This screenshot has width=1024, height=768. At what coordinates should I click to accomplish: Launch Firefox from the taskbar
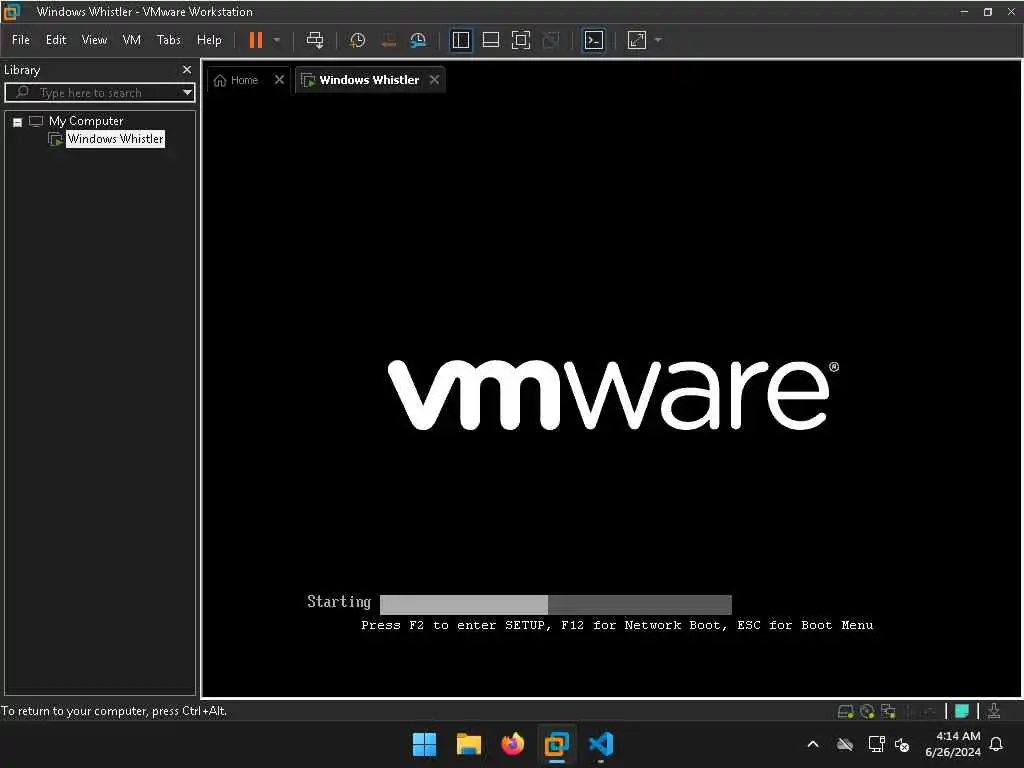point(513,744)
